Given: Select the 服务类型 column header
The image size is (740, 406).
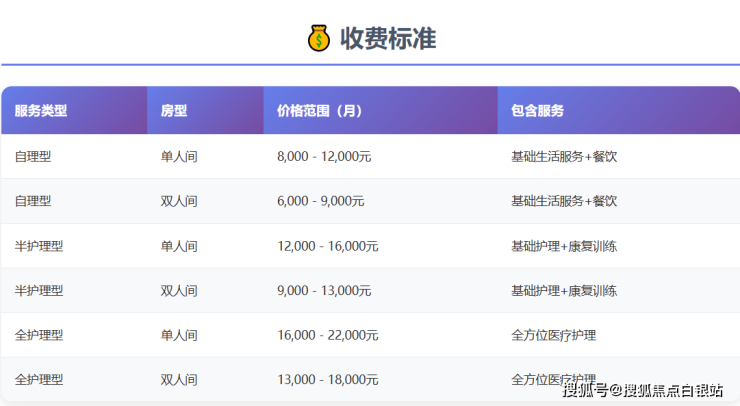Looking at the screenshot, I should point(41,111).
